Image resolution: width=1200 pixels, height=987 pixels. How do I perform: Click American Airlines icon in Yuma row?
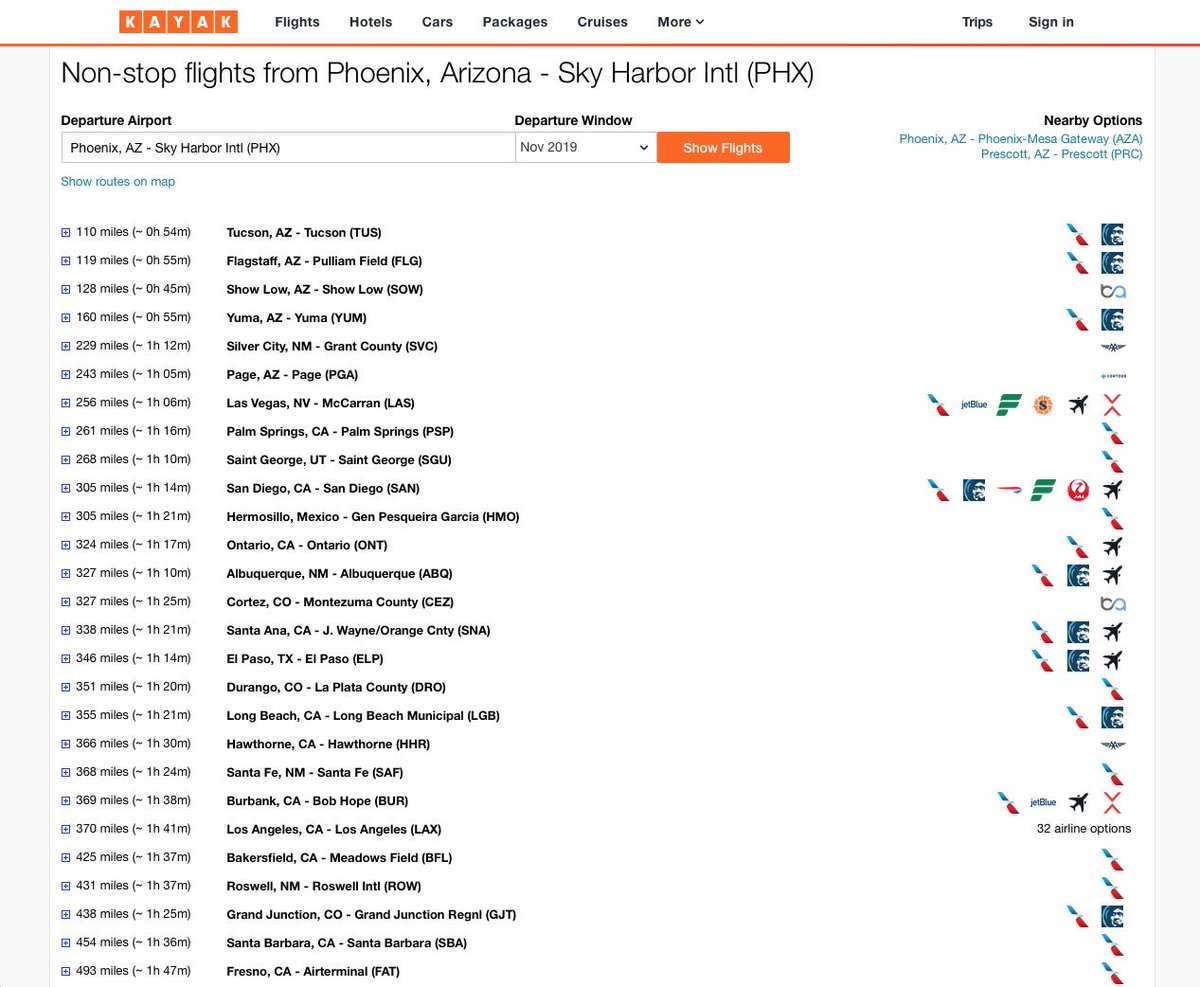(x=1077, y=320)
